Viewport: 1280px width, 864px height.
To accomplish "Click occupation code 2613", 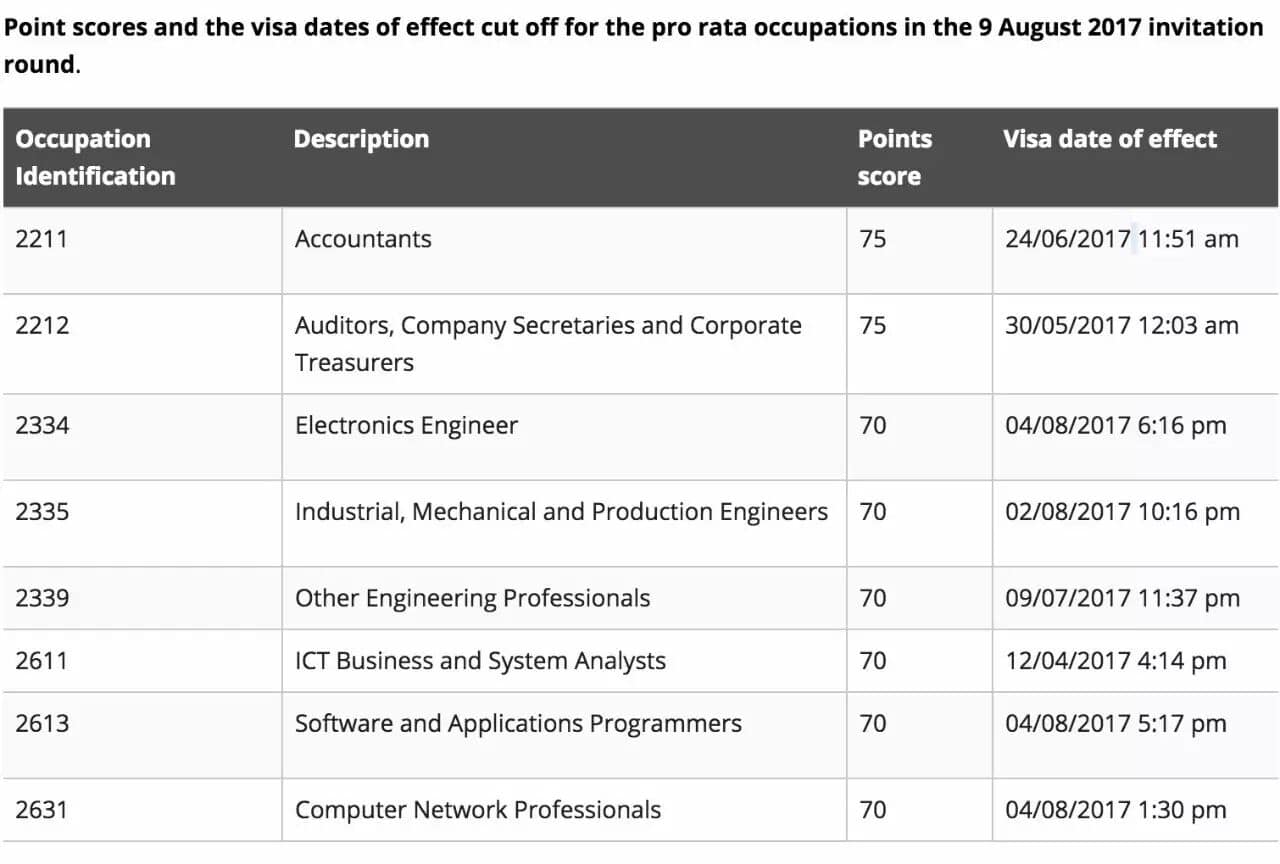I will pyautogui.click(x=42, y=723).
